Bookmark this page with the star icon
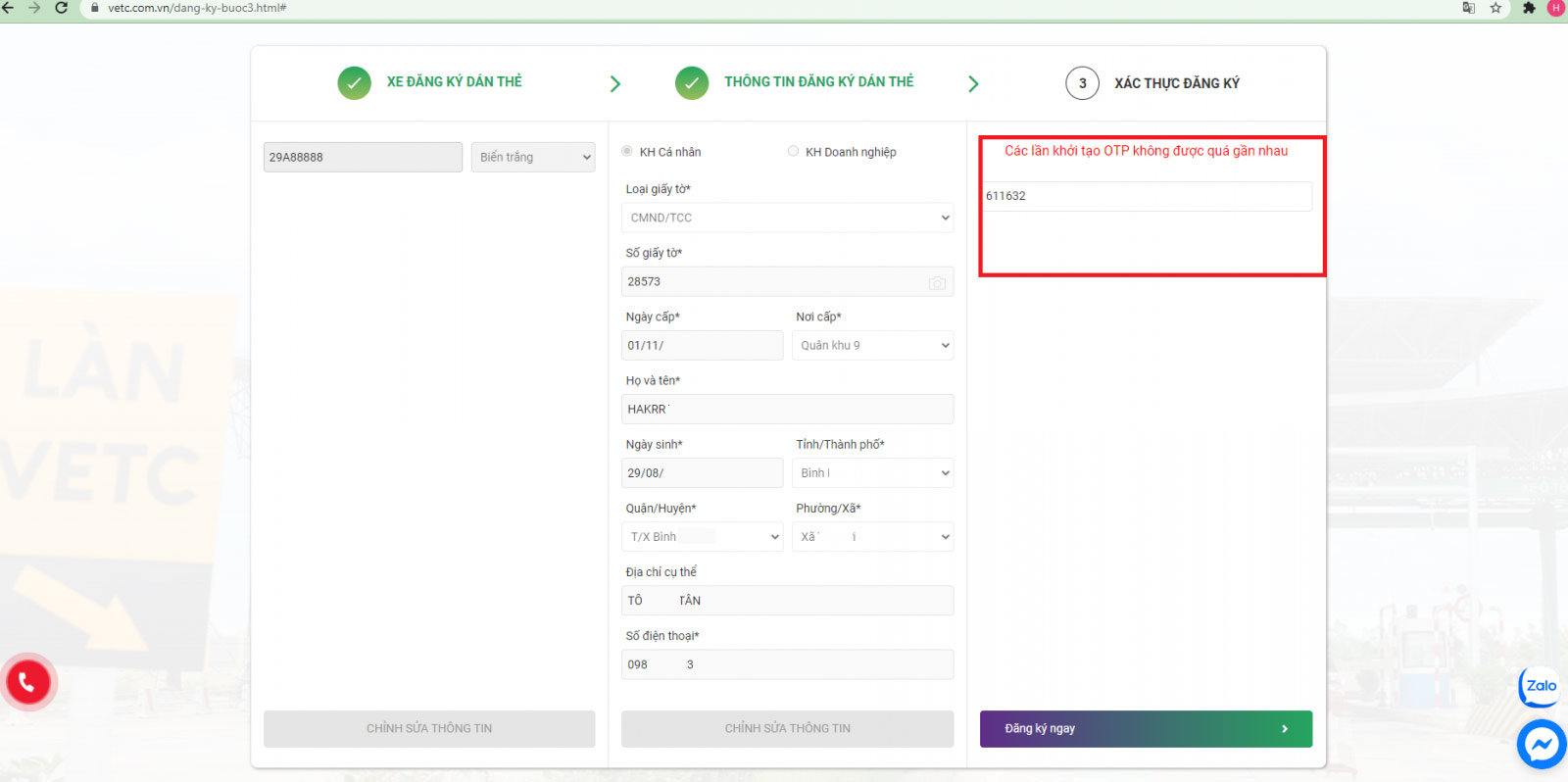 1495,8
